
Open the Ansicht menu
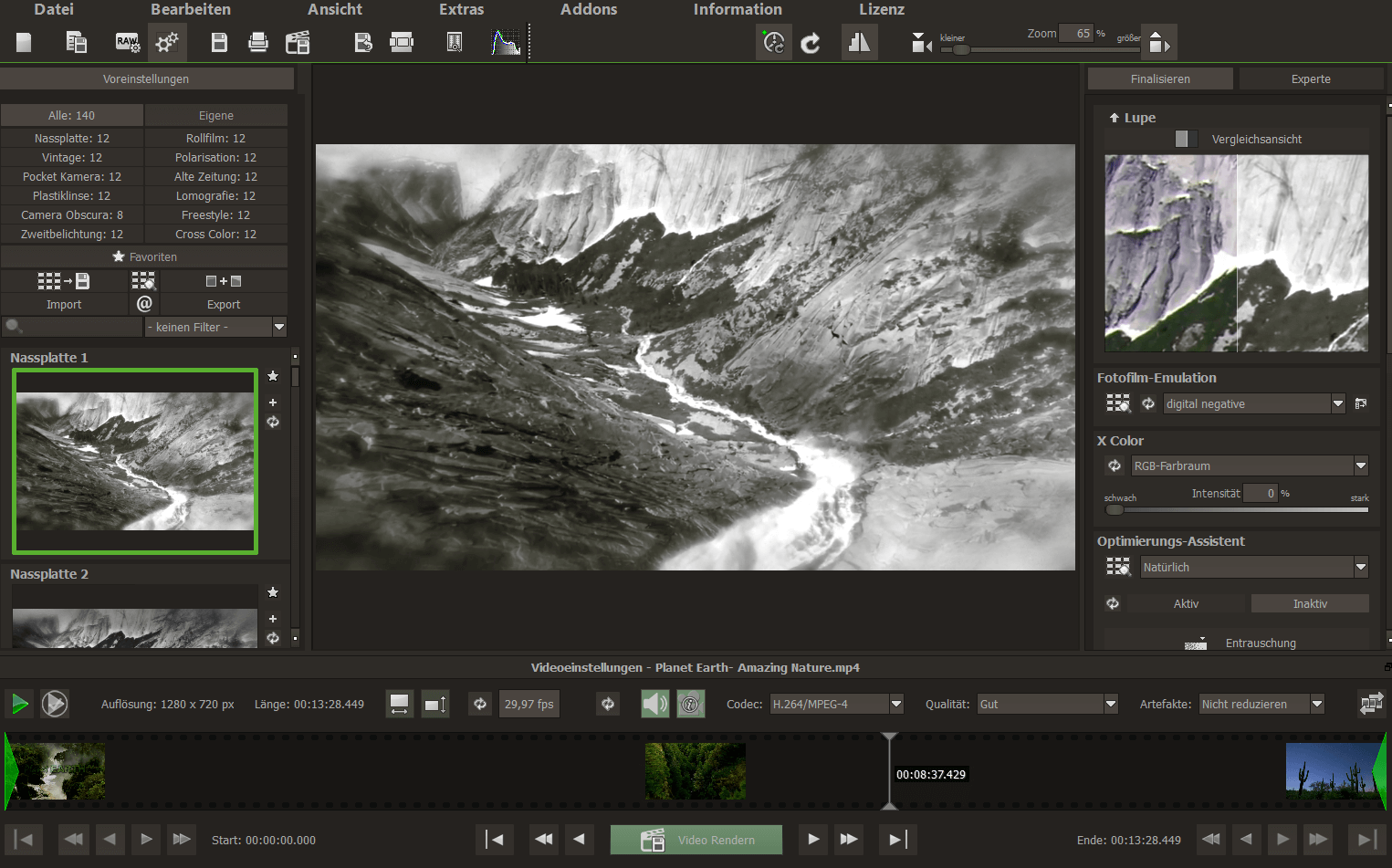[335, 9]
